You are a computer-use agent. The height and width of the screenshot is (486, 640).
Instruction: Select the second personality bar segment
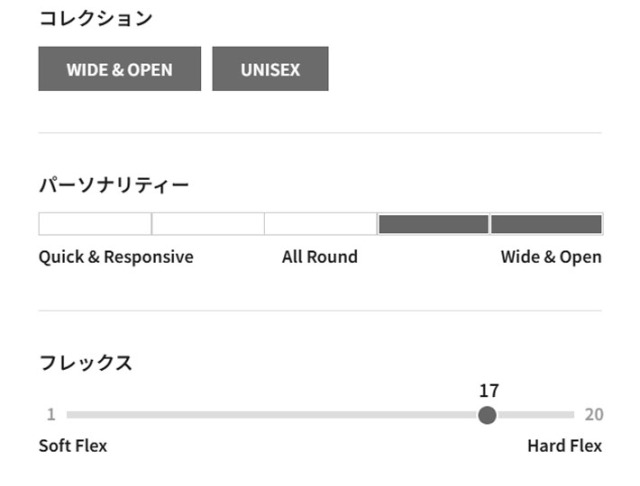(x=208, y=224)
